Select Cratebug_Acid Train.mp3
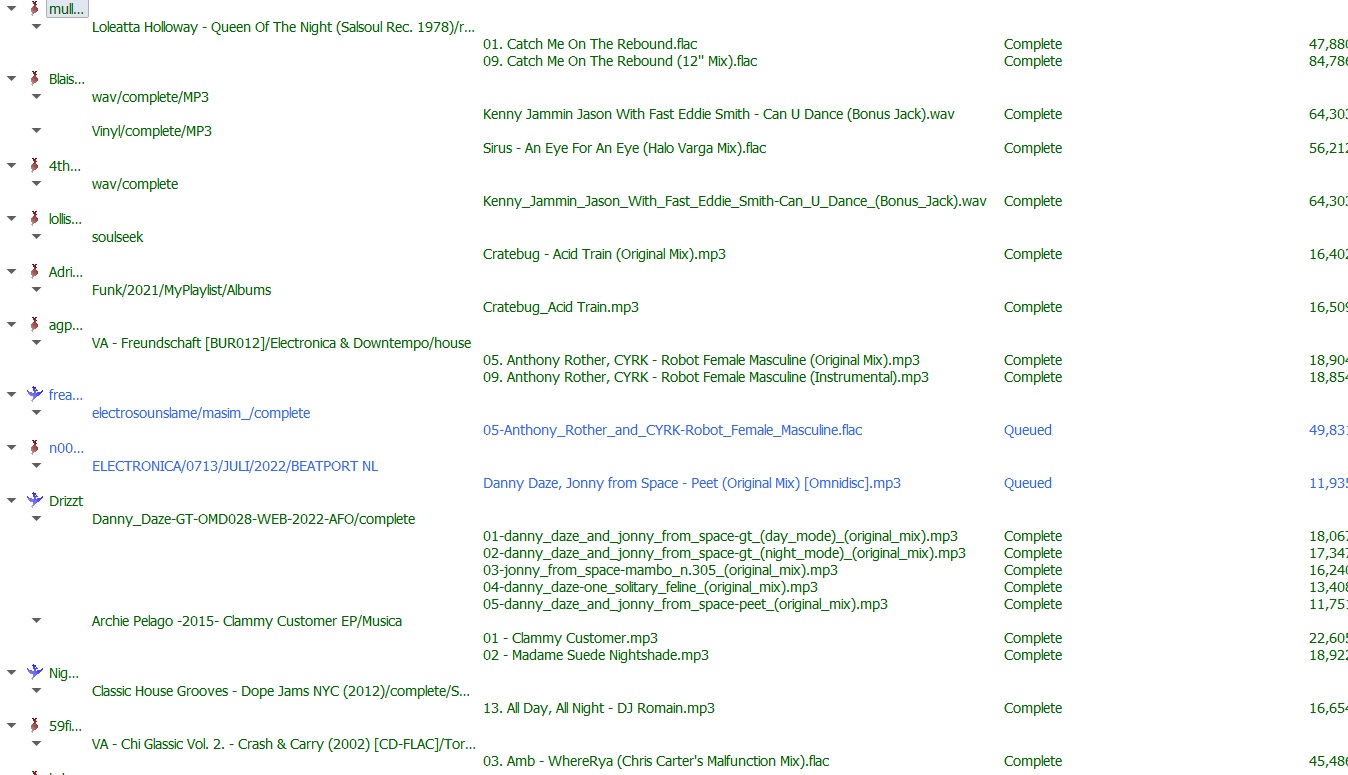 (x=561, y=307)
